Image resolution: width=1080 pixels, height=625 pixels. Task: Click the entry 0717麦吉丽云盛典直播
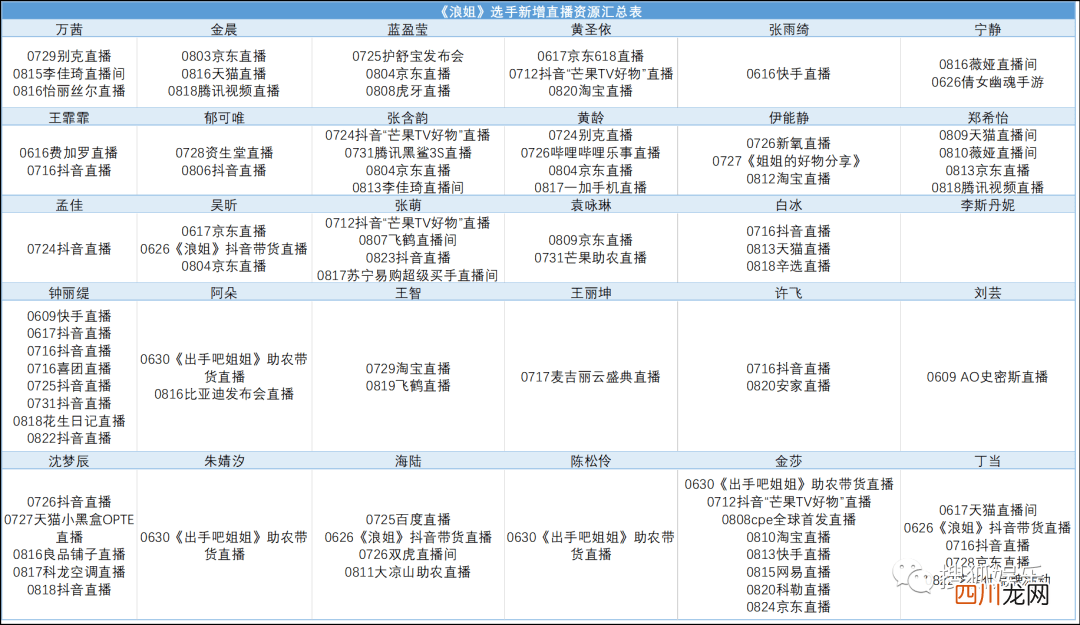(591, 377)
